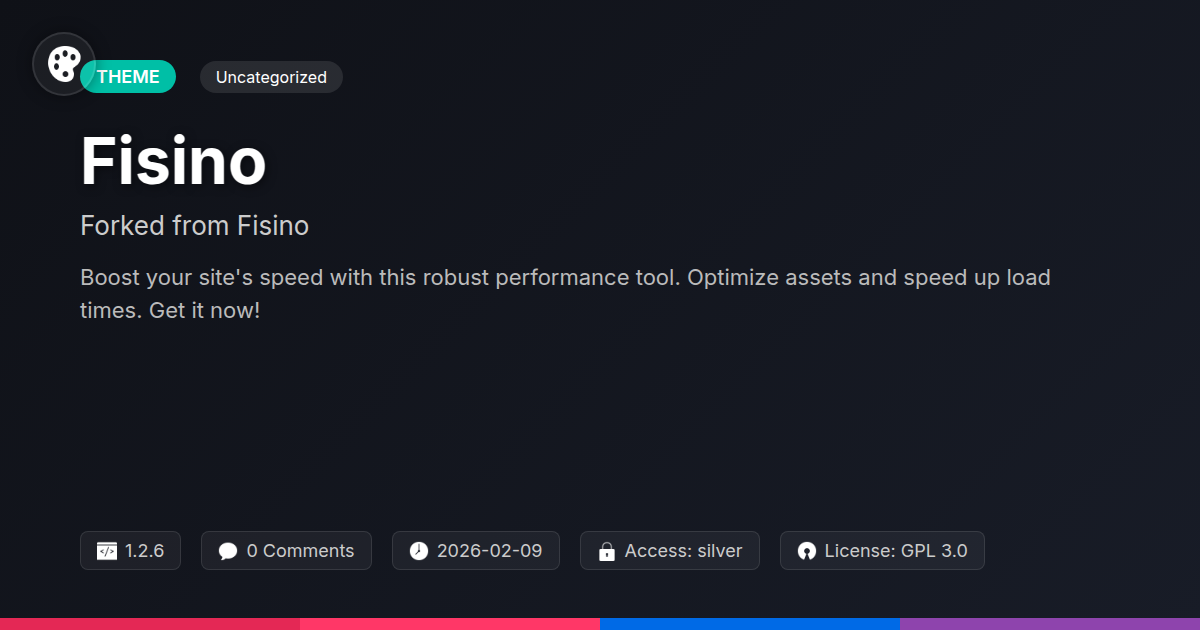The height and width of the screenshot is (630, 1200).
Task: Click the code version icon
Action: pyautogui.click(x=107, y=551)
